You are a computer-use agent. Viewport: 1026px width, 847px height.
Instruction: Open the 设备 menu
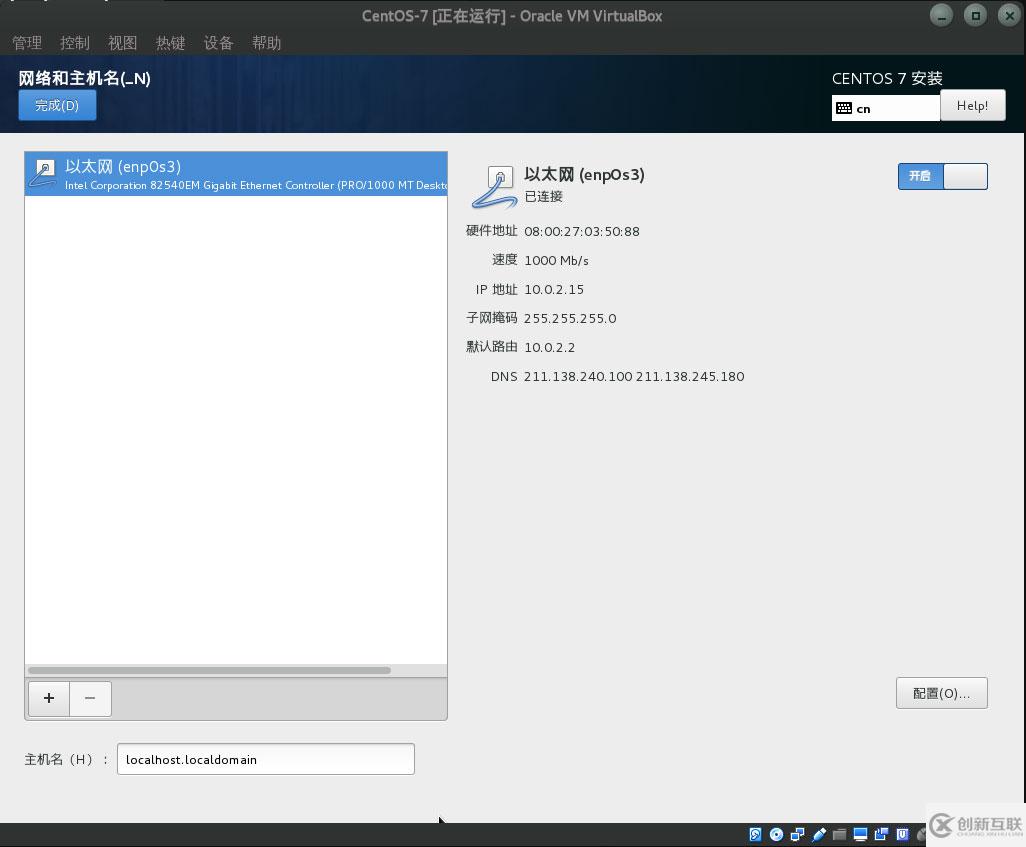[x=218, y=43]
